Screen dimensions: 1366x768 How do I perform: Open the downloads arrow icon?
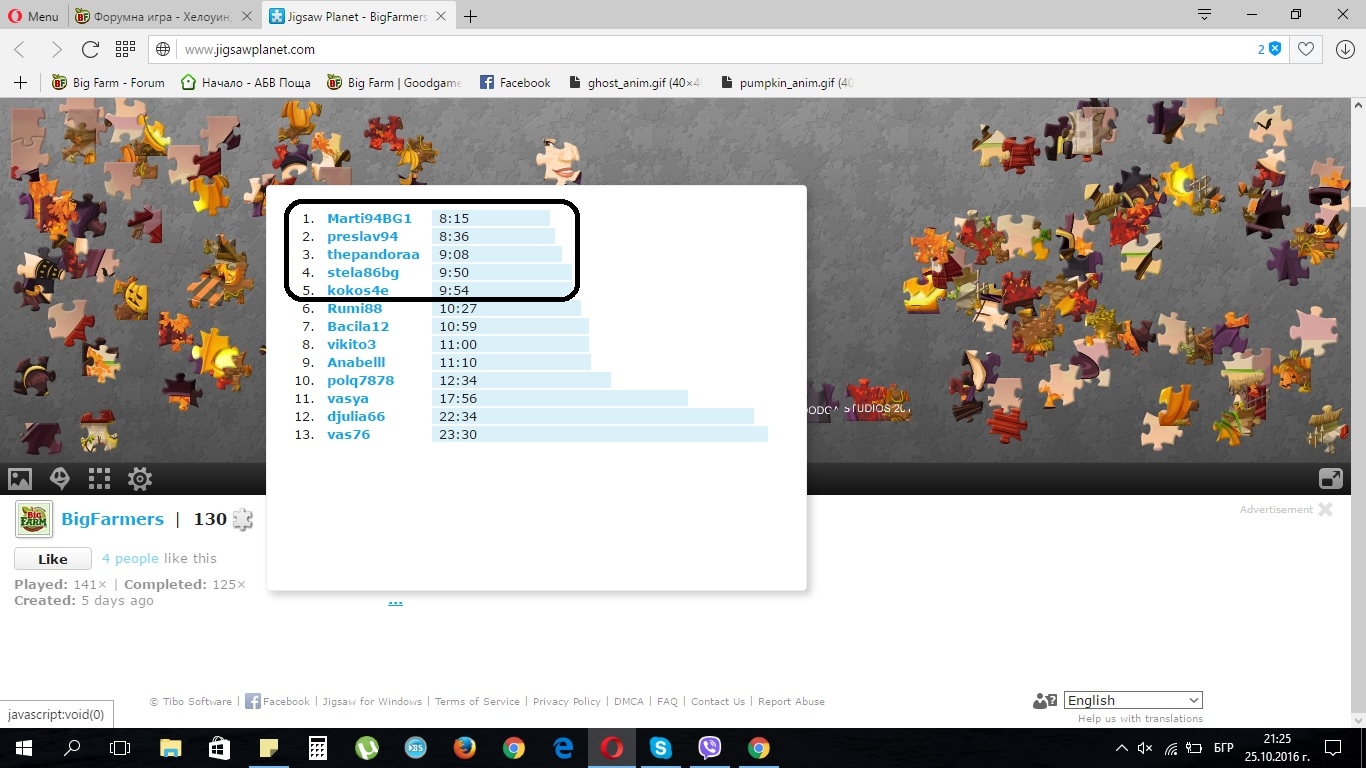[1344, 49]
